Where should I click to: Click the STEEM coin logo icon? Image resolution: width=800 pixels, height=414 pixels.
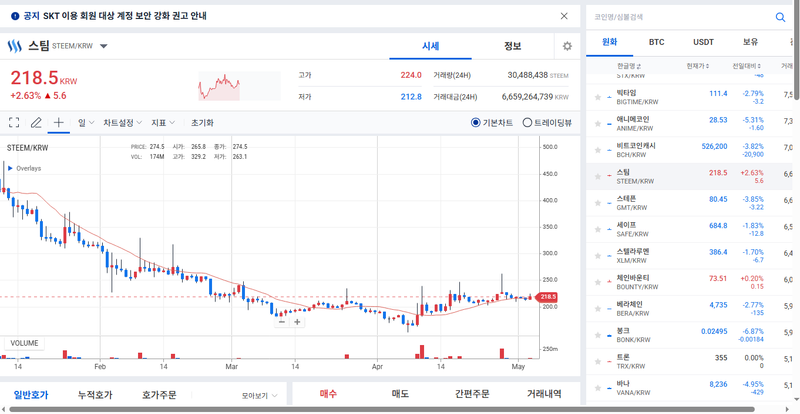click(14, 46)
